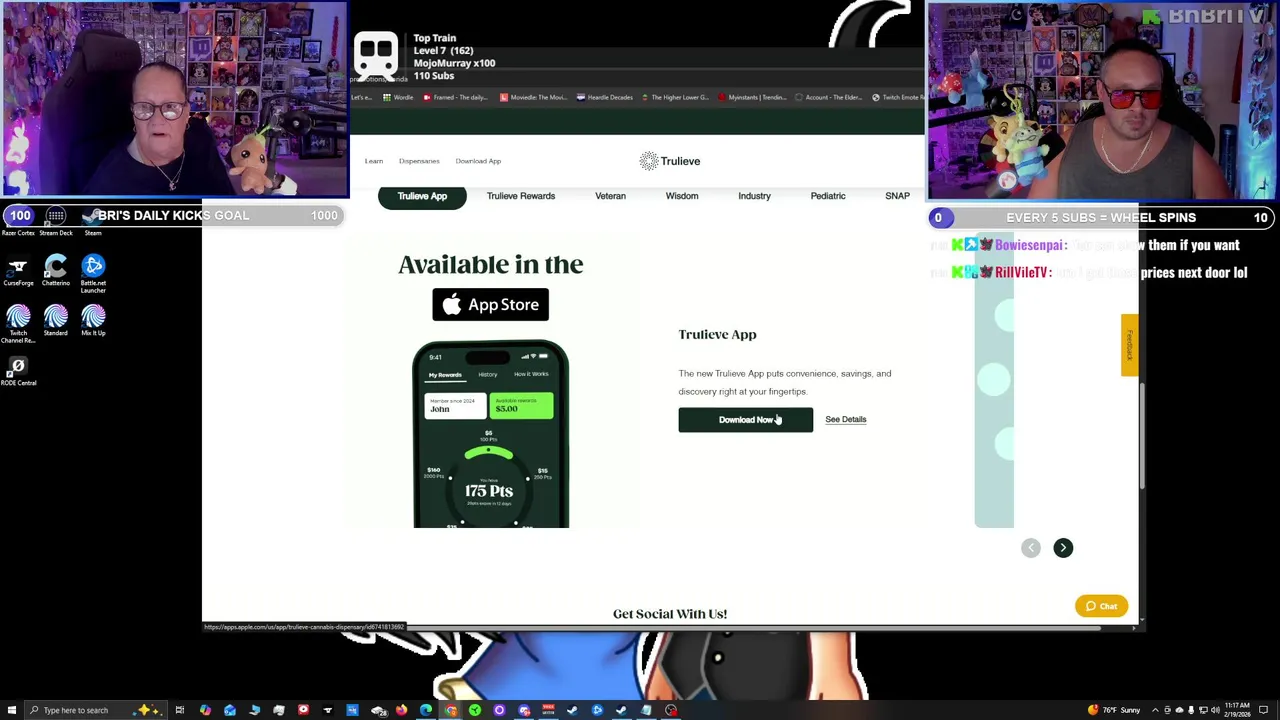Launch Chatterino from the desktop
The image size is (1280, 720).
[x=56, y=271]
